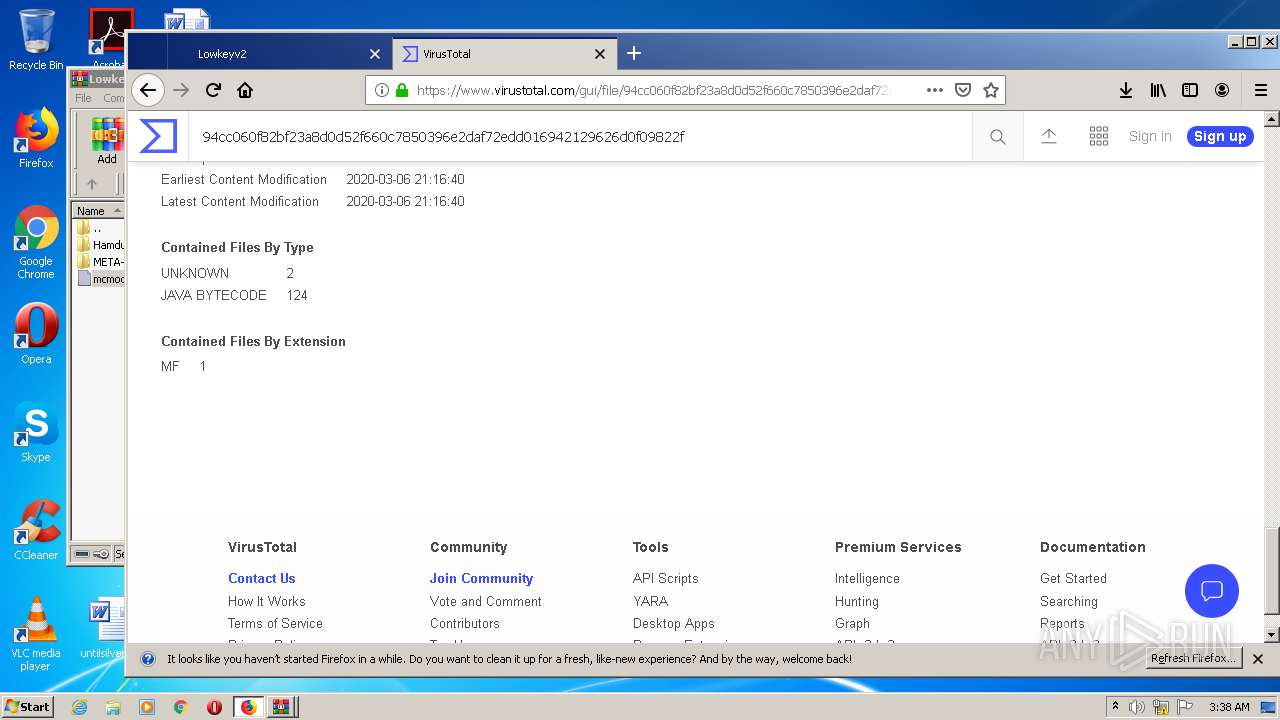
Task: Reload the VirusTotal page
Action: click(x=213, y=90)
